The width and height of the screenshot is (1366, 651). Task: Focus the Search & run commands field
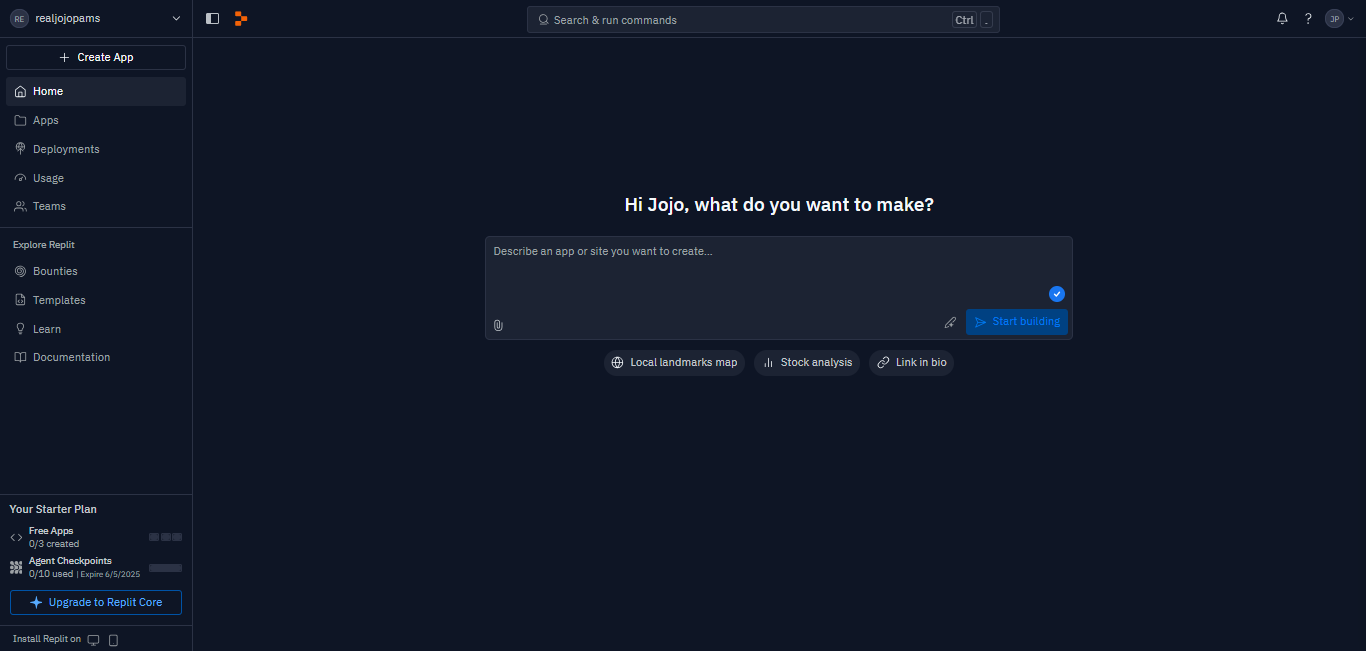coord(763,20)
